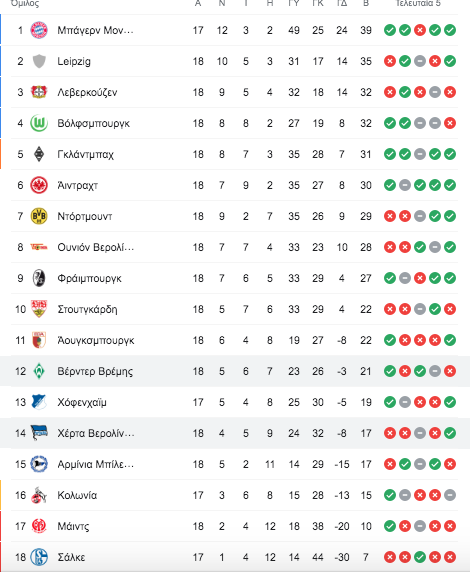
Task: Click Bayern's red loss indicator in last five
Action: (420, 30)
